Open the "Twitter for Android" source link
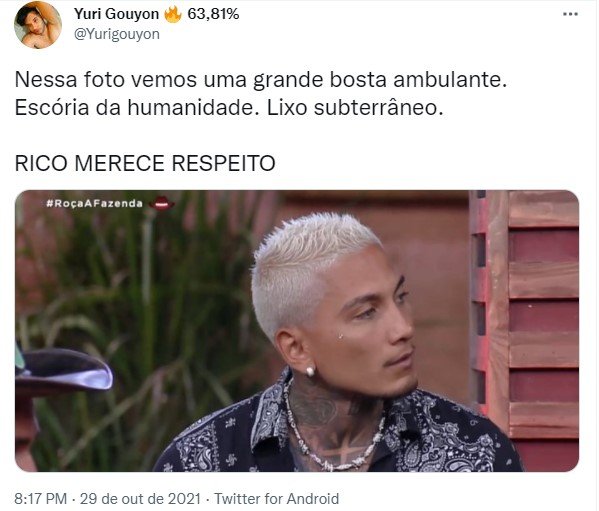Image resolution: width=599 pixels, height=511 pixels. click(276, 499)
